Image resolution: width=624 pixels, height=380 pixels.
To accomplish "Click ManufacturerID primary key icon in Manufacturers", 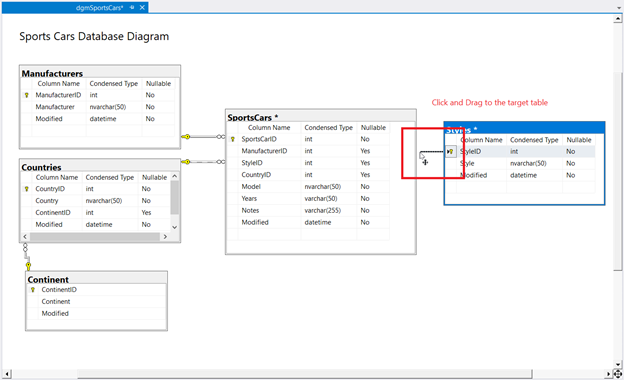I will coord(27,95).
